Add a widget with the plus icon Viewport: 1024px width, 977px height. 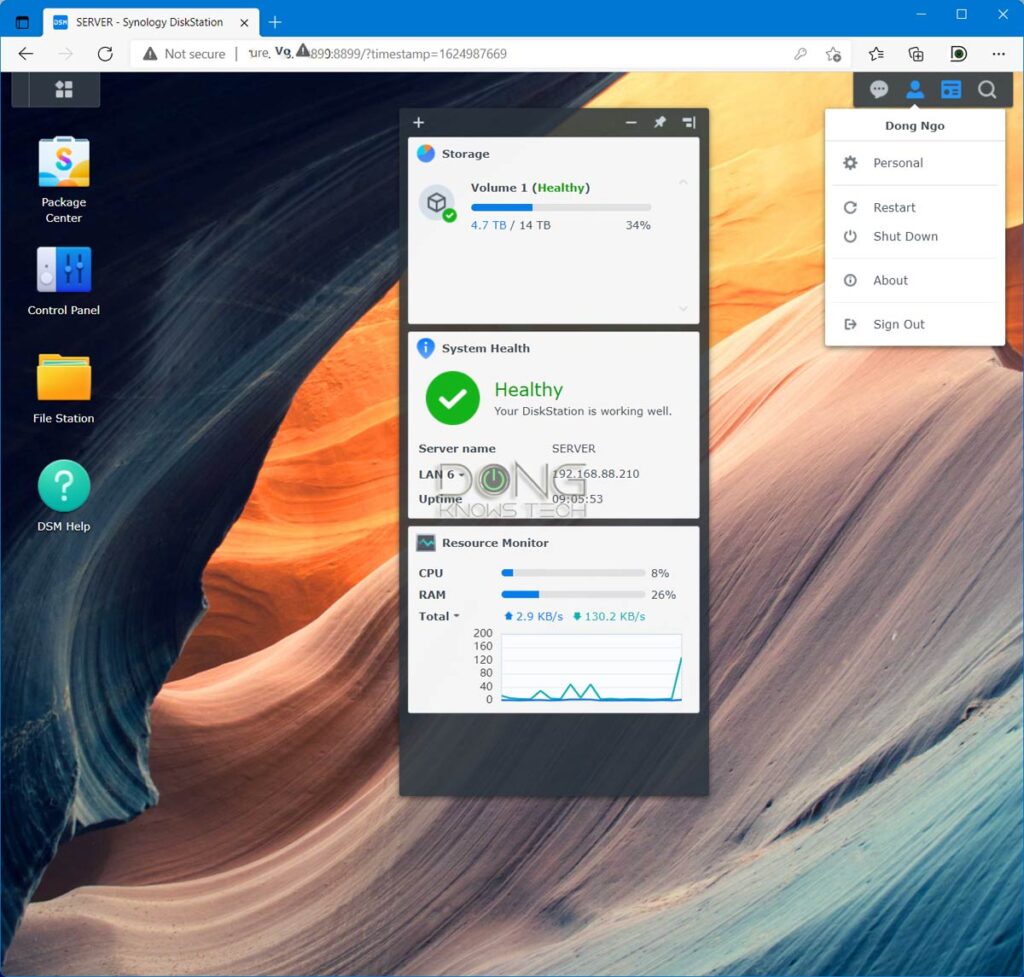tap(419, 122)
